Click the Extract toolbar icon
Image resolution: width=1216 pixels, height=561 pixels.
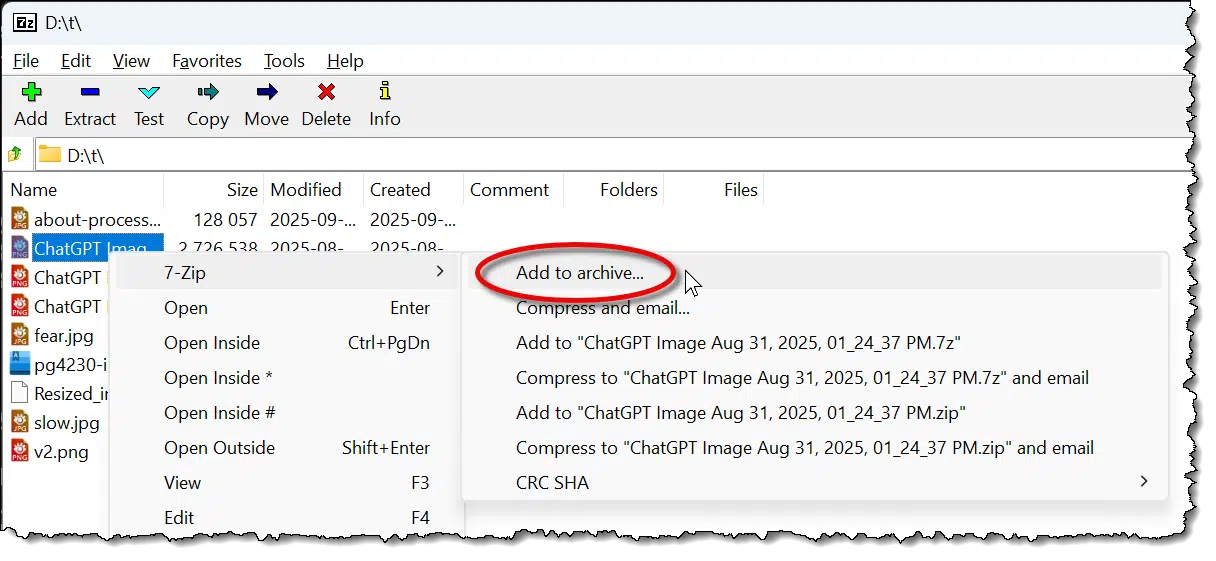coord(90,93)
